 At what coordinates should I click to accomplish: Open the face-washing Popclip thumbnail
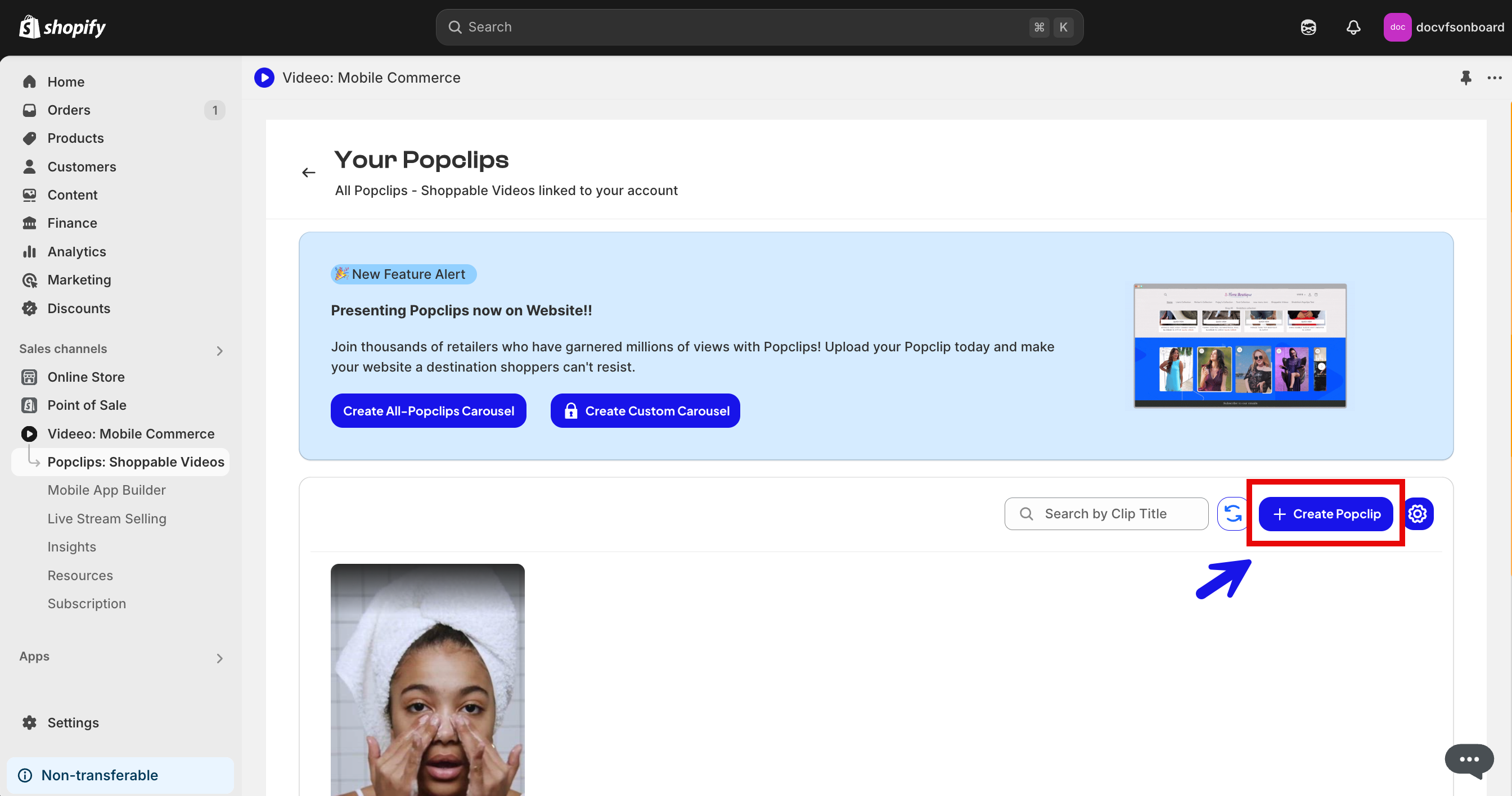coord(428,679)
